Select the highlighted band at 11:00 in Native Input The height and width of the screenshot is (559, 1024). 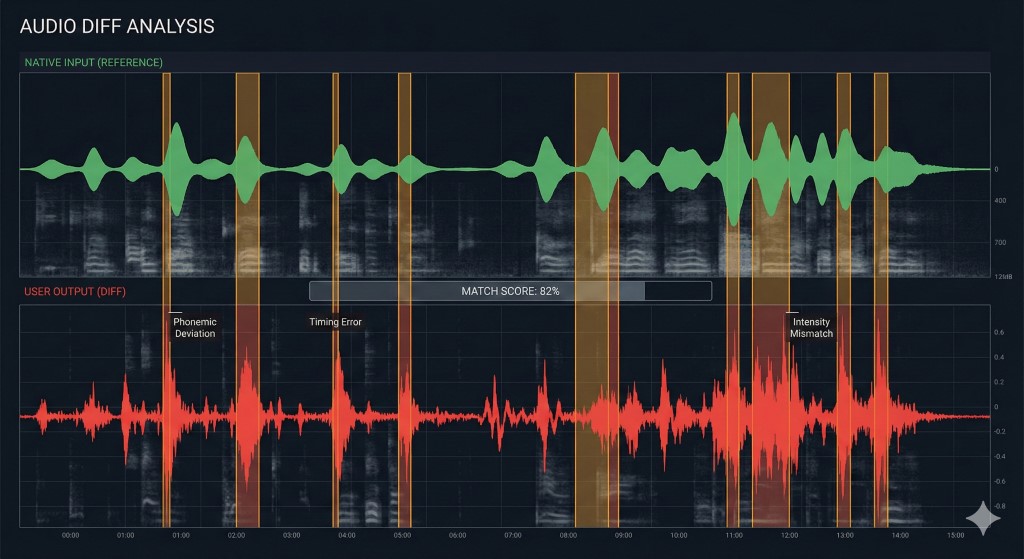point(733,175)
